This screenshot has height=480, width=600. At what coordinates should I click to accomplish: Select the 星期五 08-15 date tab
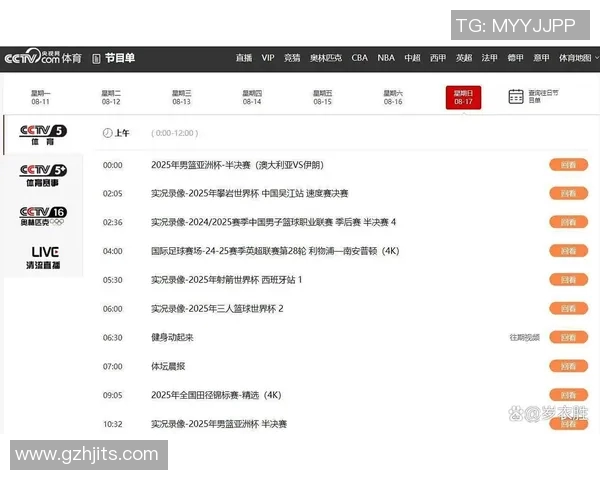point(323,97)
